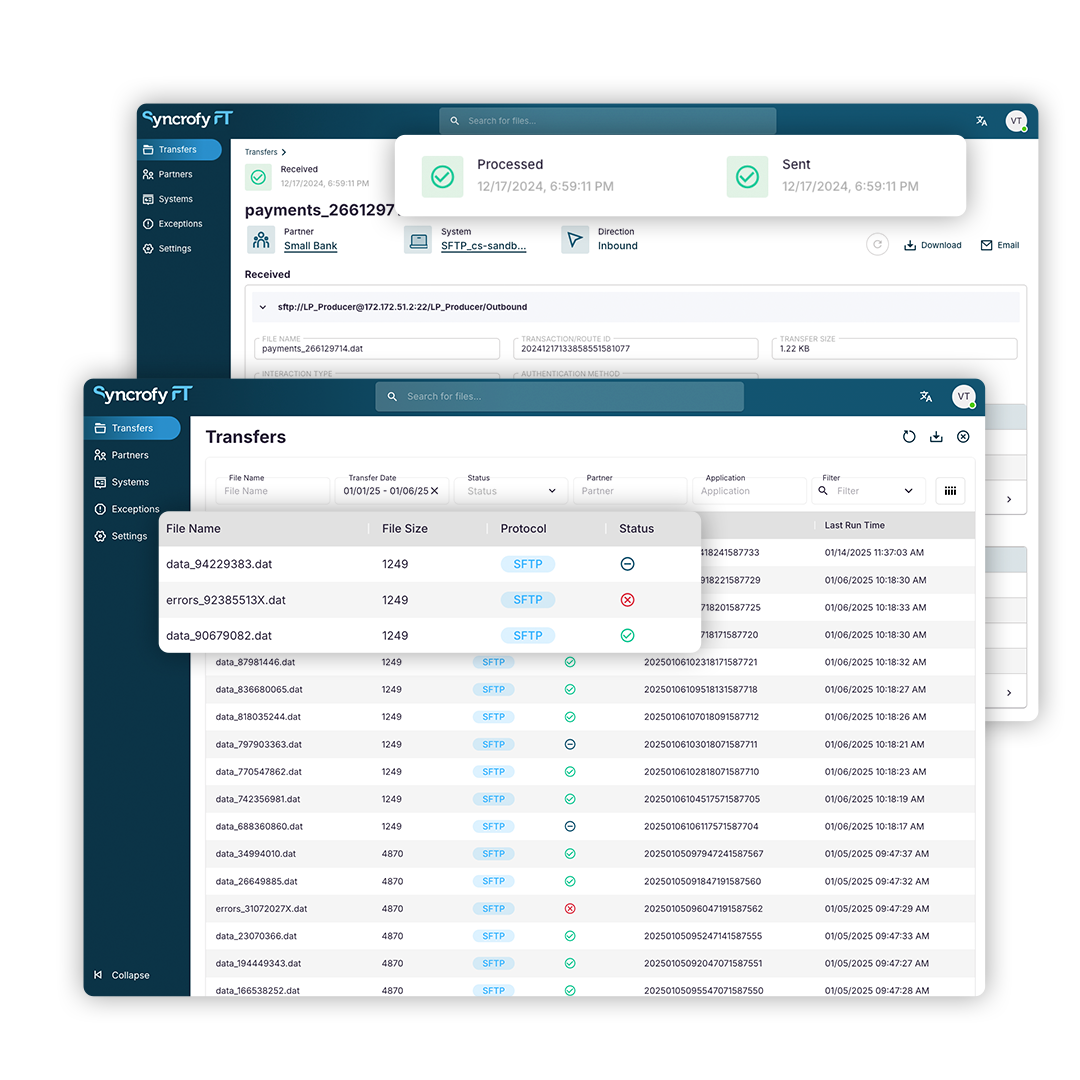
Task: Open Settings in front window sidebar
Action: 121,536
